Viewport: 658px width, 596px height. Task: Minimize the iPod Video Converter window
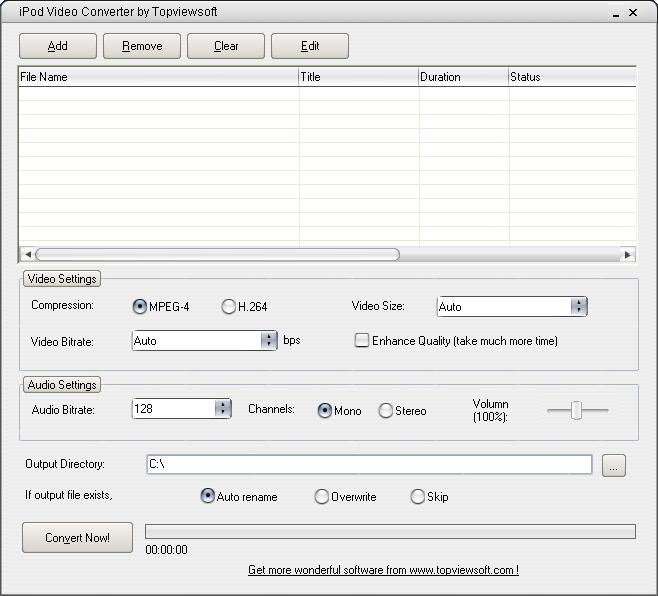coord(616,13)
